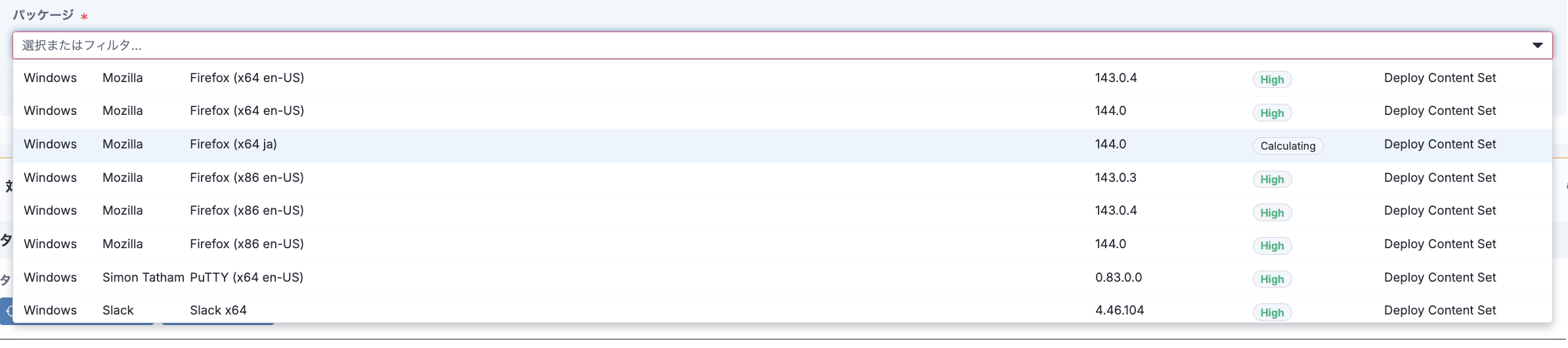This screenshot has width=1568, height=348.
Task: Select Firefox x64 en-US version 143.0.4
Action: pyautogui.click(x=247, y=78)
